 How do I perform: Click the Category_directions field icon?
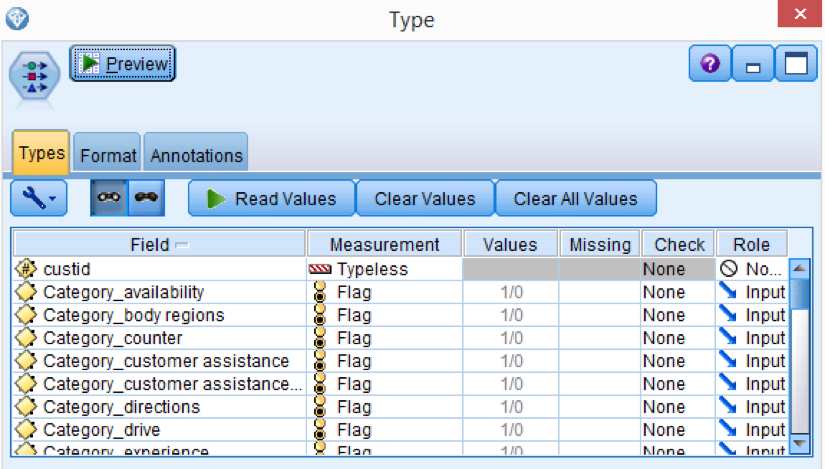click(26, 407)
